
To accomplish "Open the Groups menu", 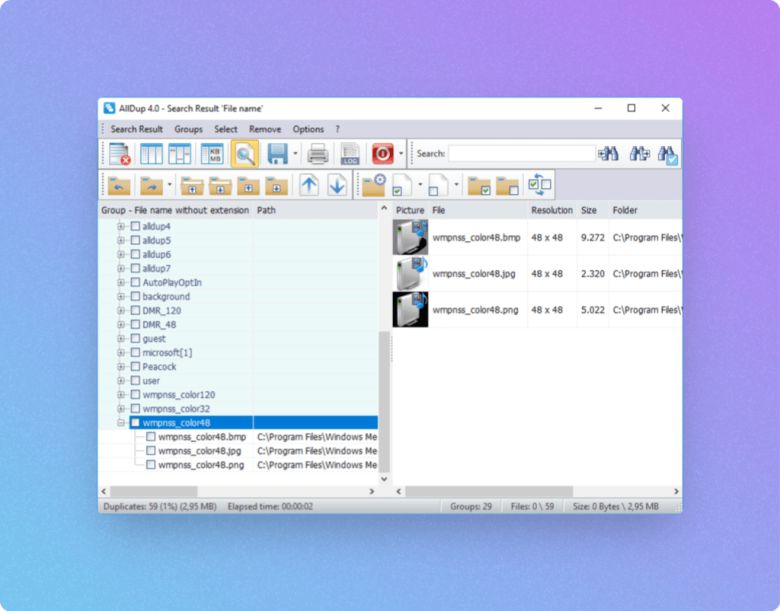I will tap(188, 129).
